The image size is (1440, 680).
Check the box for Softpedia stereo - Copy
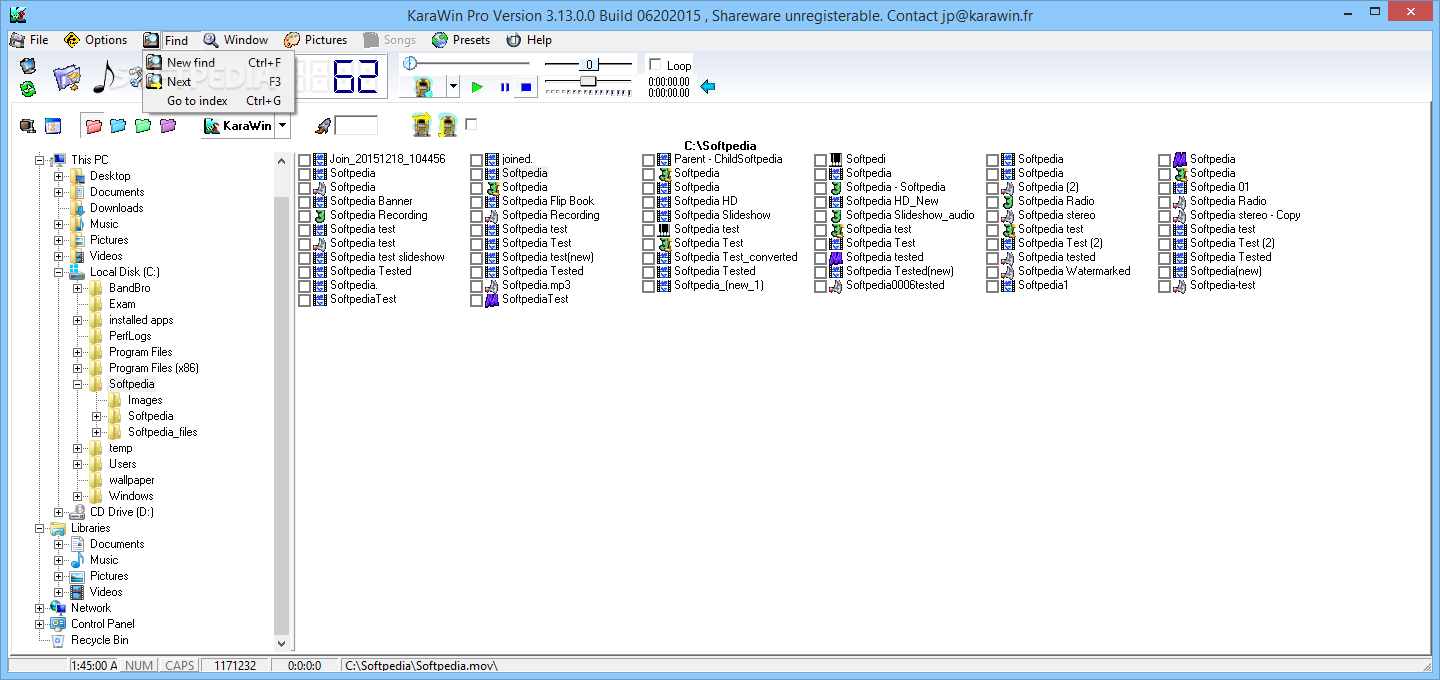point(1164,216)
